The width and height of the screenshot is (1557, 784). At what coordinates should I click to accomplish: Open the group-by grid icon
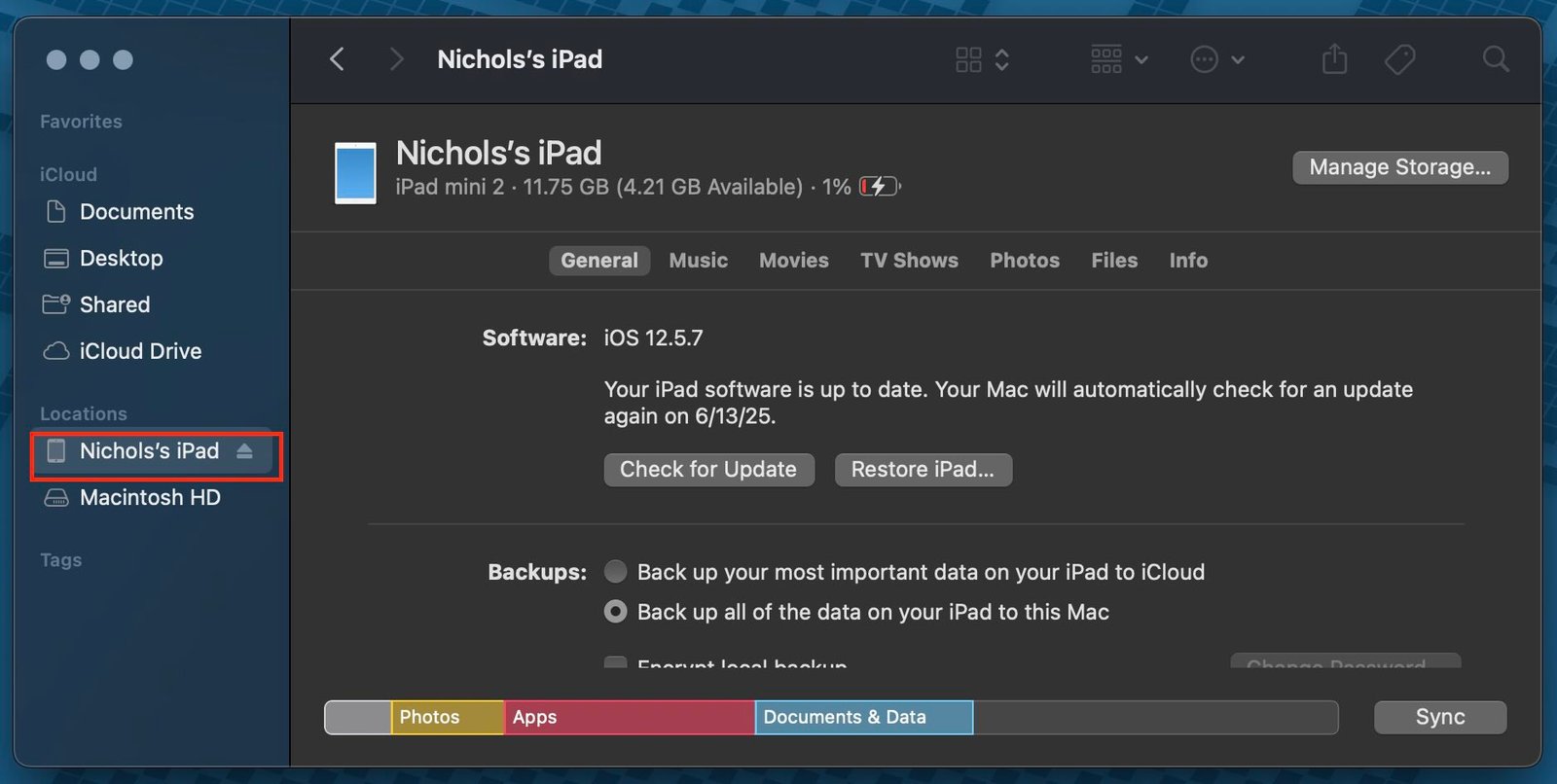pos(1106,60)
